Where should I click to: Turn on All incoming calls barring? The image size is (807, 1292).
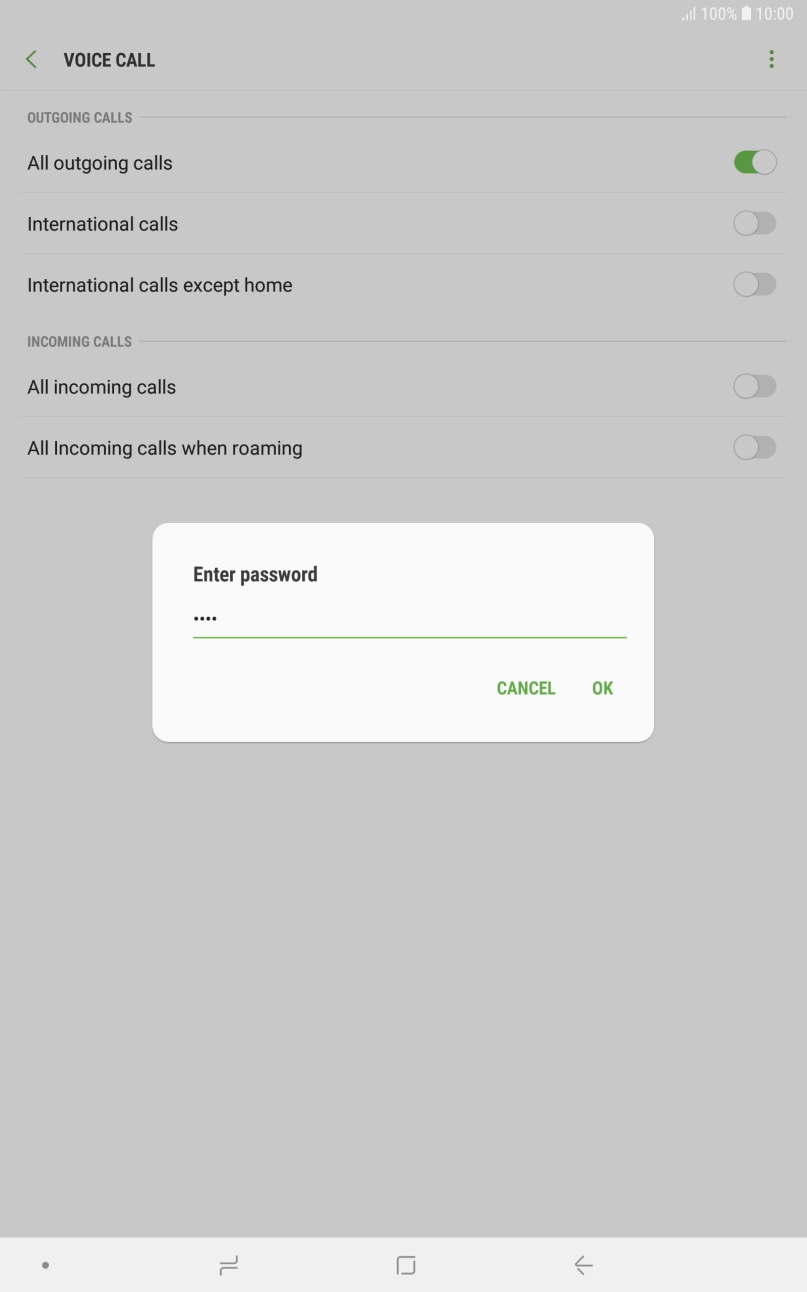(755, 386)
